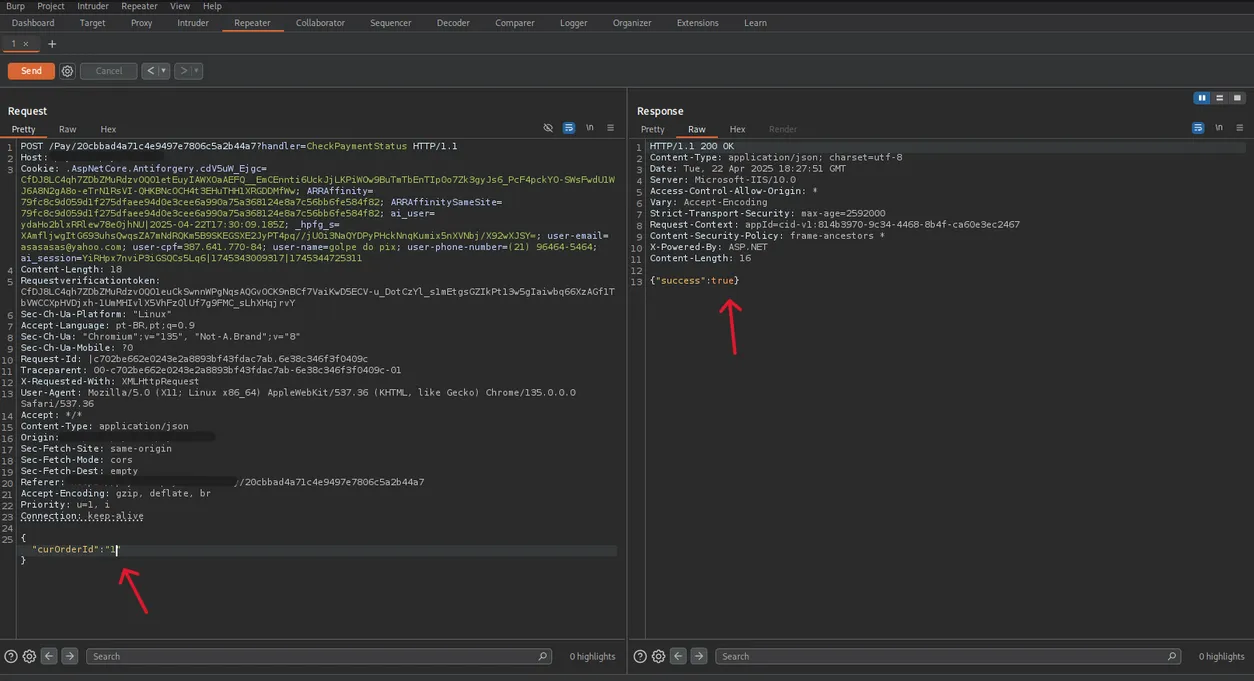
Task: Add a new Repeater tab
Action: (x=52, y=44)
